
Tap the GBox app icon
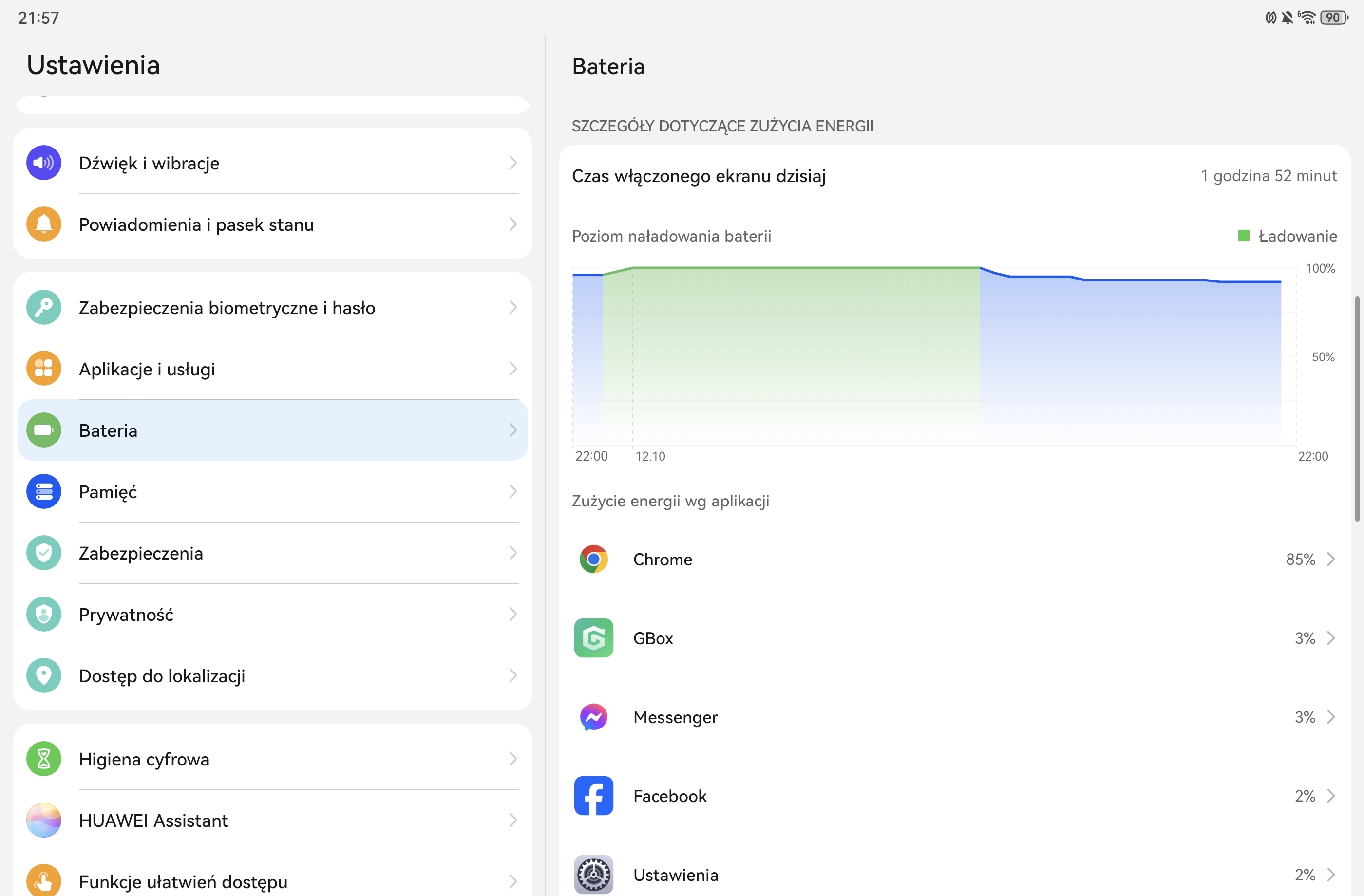pos(593,638)
